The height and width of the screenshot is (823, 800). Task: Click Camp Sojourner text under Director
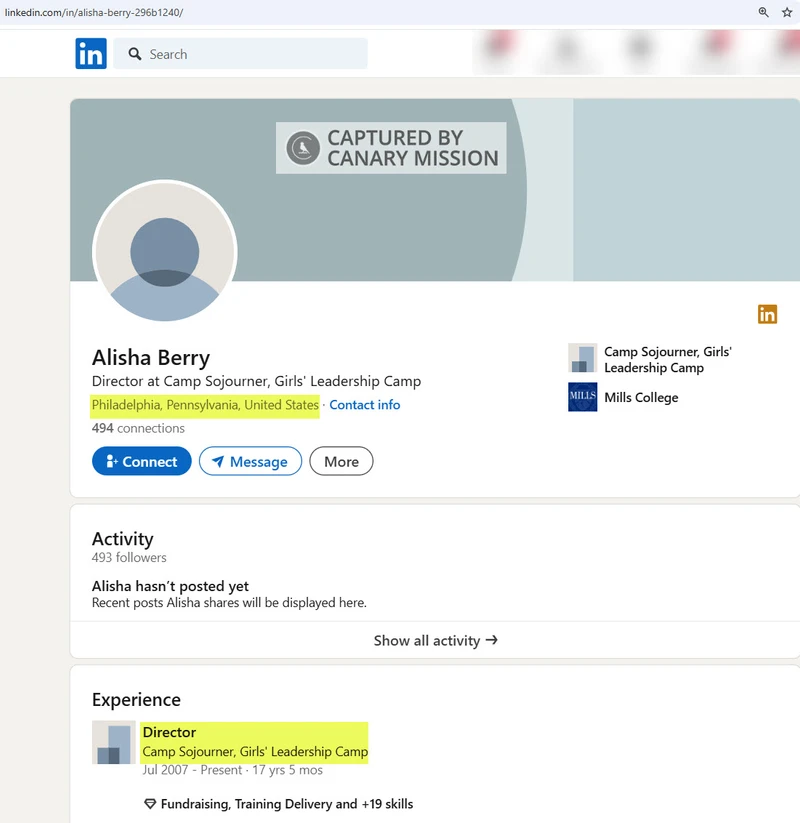pos(255,752)
